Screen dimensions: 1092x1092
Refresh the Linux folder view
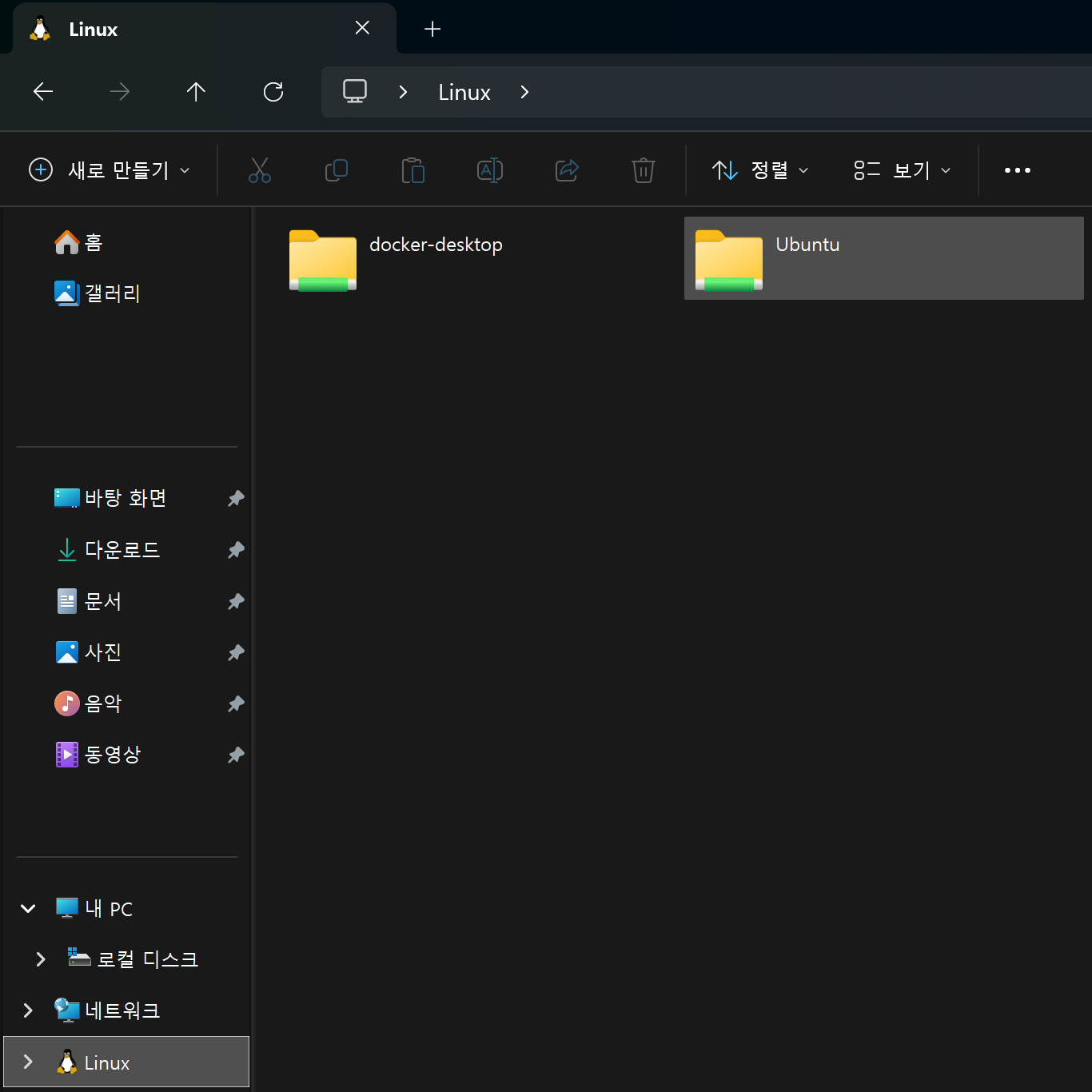(x=273, y=92)
